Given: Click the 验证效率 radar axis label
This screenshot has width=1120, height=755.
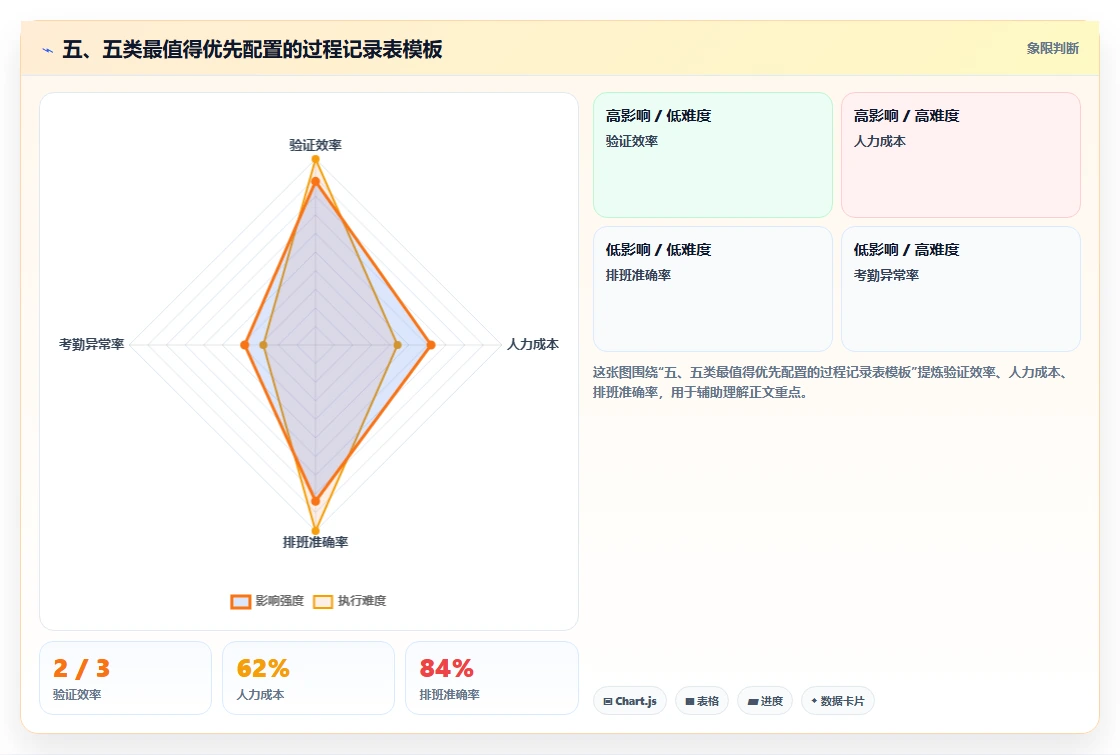Looking at the screenshot, I should point(315,145).
